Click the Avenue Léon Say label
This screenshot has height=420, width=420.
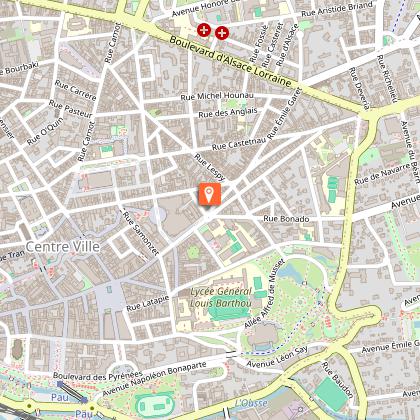click(x=277, y=356)
